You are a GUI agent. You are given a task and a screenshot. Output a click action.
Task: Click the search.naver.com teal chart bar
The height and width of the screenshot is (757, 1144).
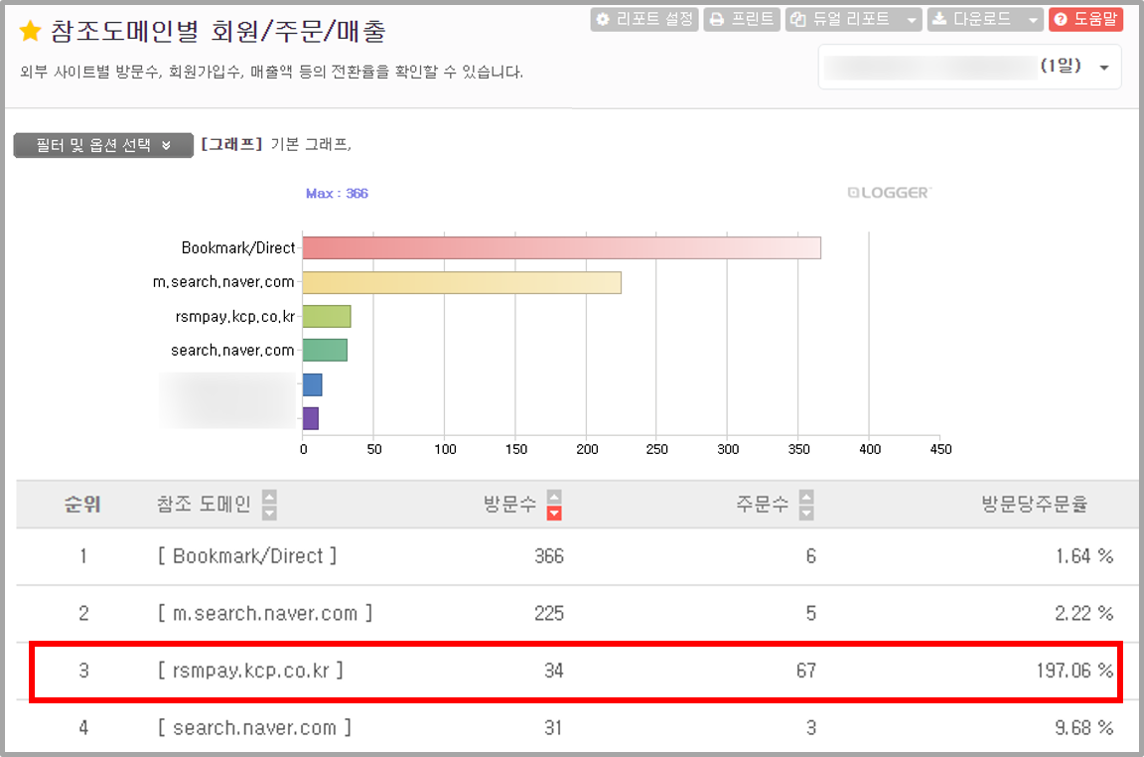(x=325, y=350)
